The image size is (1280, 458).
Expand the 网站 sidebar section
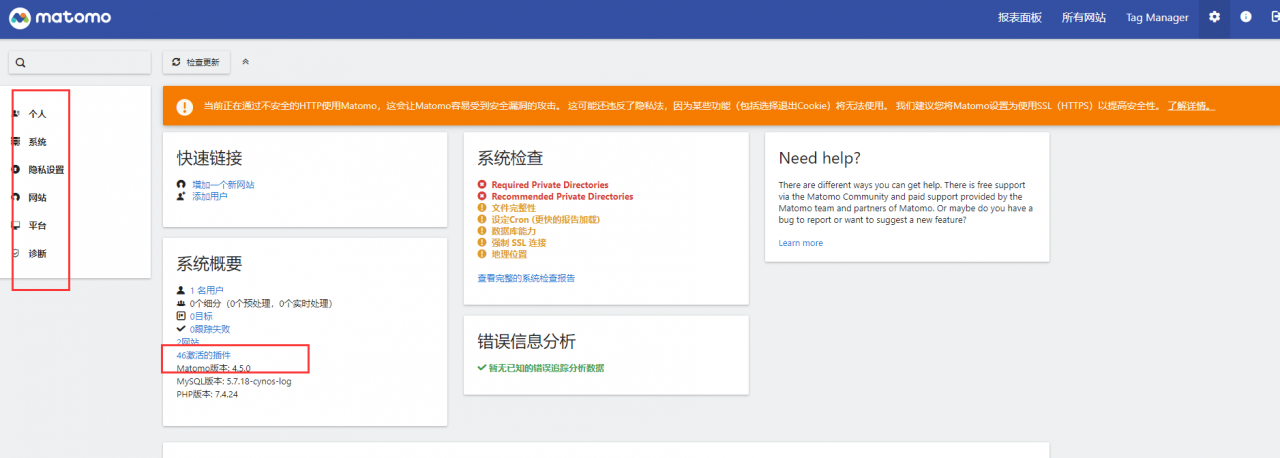click(x=37, y=198)
